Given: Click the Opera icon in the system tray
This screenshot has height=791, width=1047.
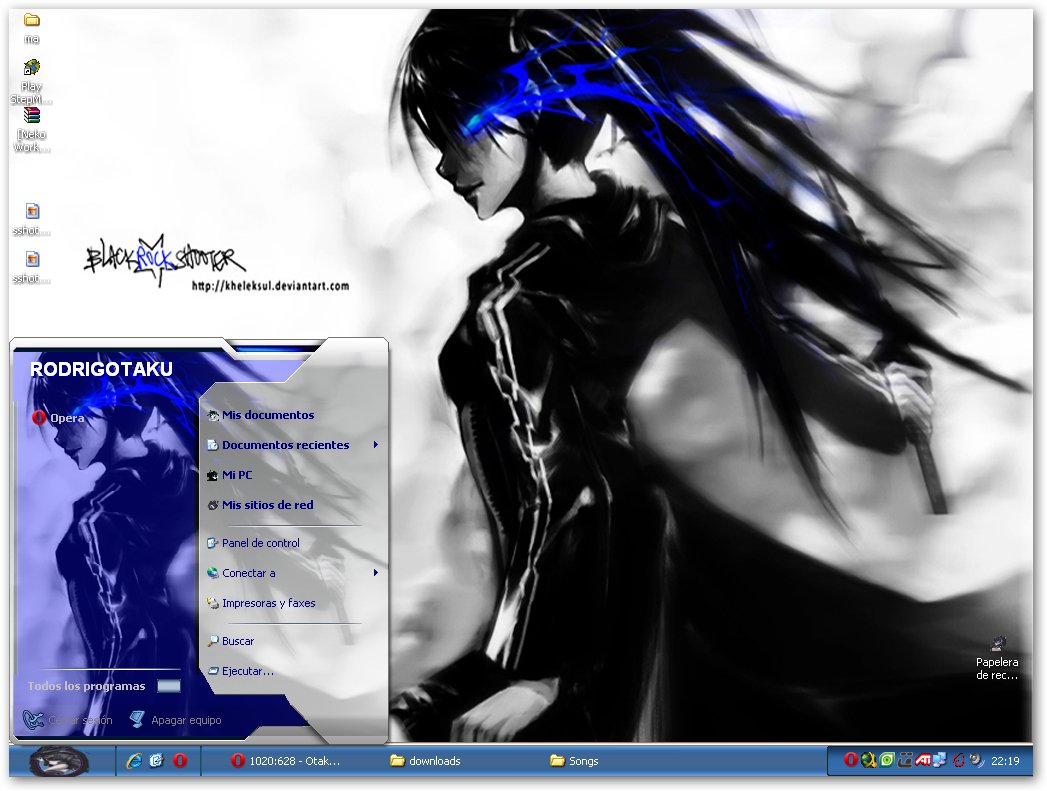Looking at the screenshot, I should [850, 760].
